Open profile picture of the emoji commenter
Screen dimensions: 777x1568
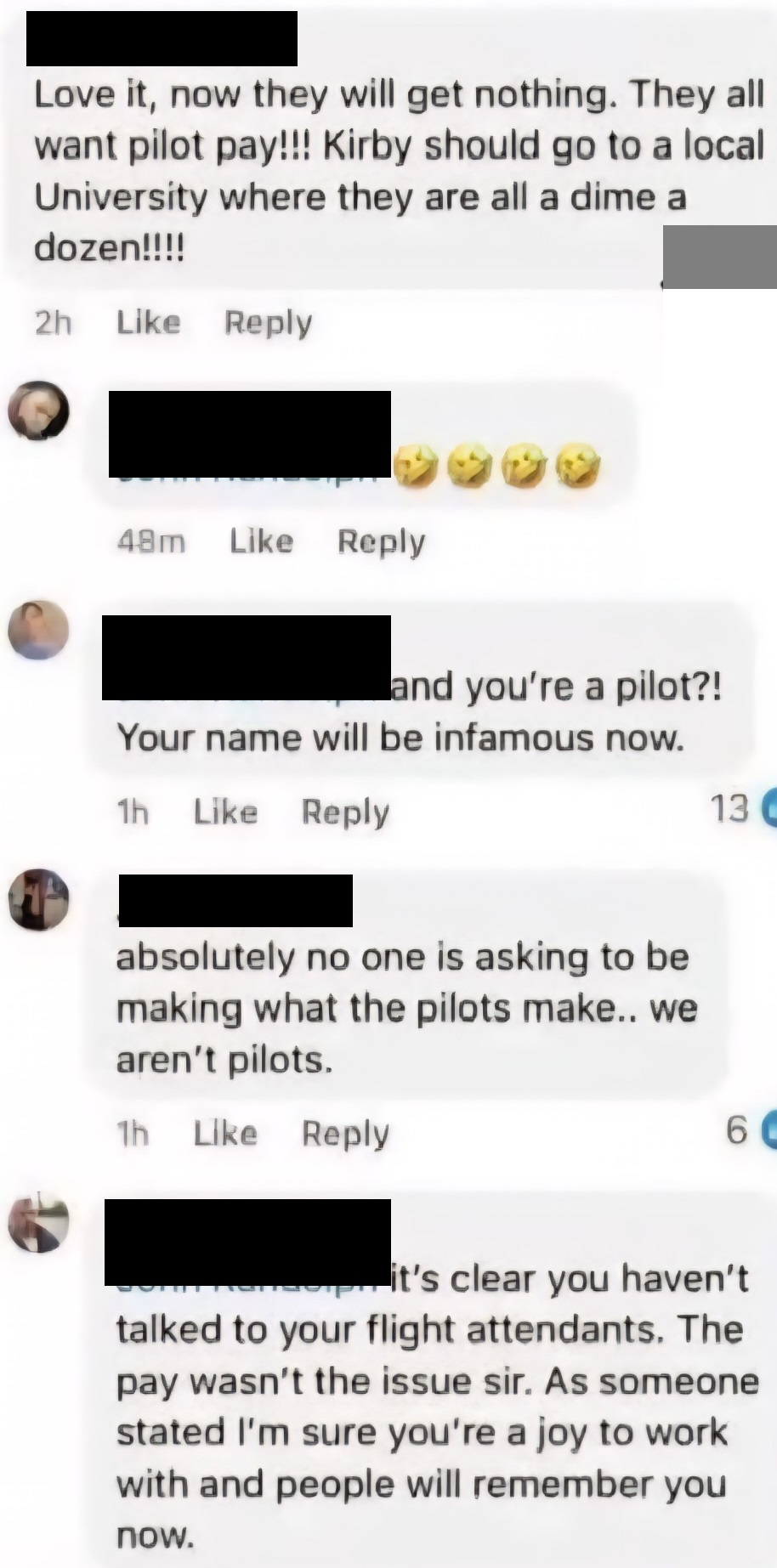click(x=38, y=410)
